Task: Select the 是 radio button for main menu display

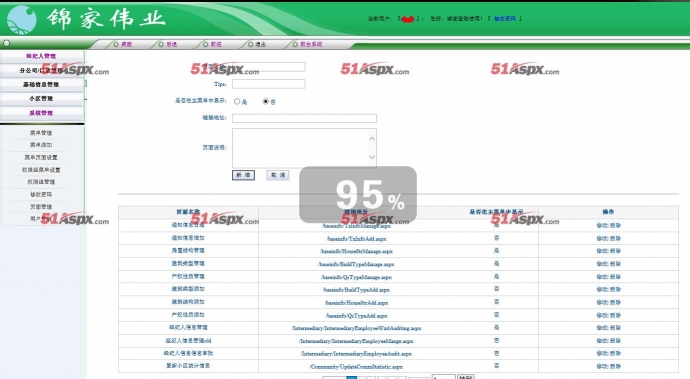Action: coord(237,101)
